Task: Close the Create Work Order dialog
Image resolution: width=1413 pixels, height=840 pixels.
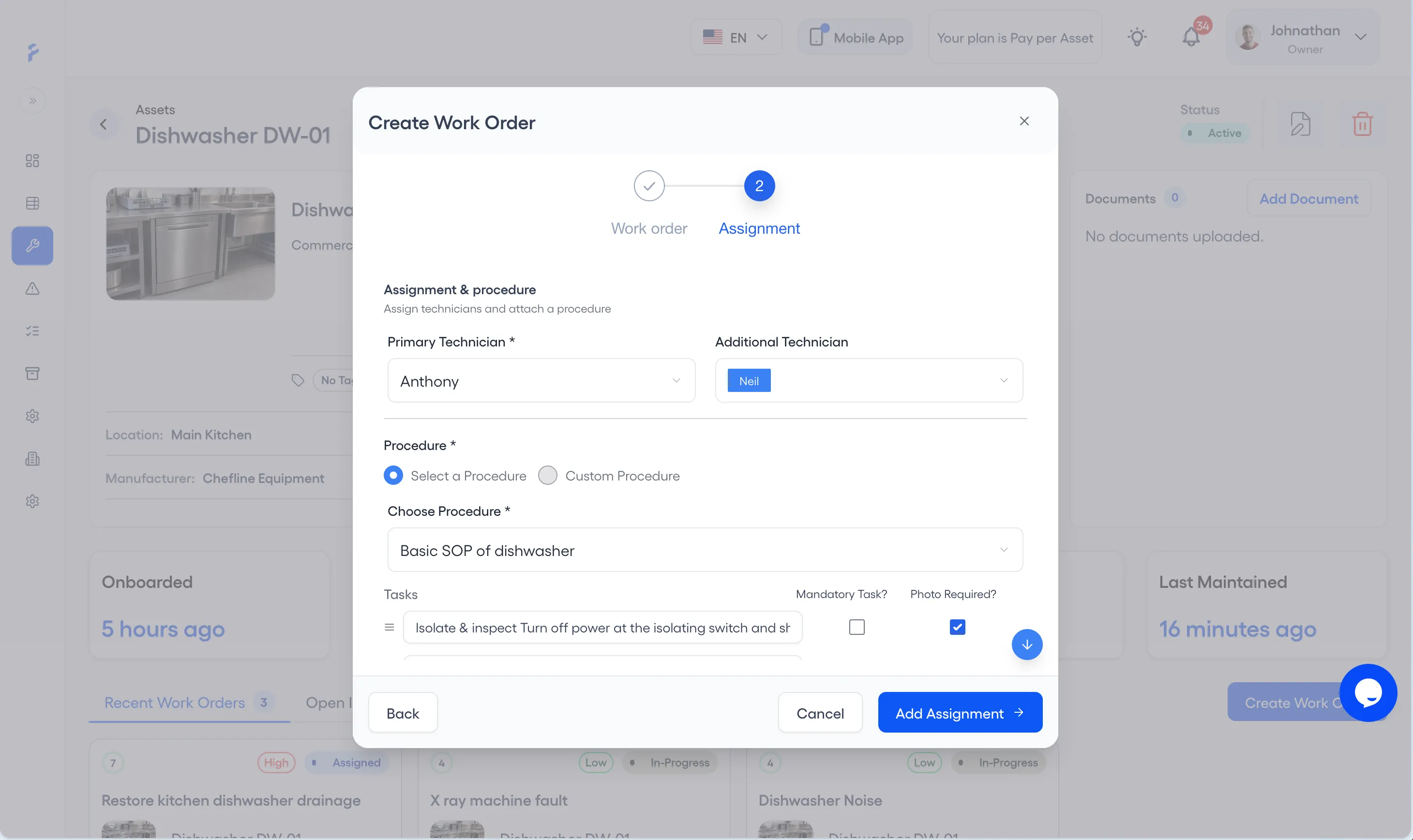Action: (x=1024, y=121)
